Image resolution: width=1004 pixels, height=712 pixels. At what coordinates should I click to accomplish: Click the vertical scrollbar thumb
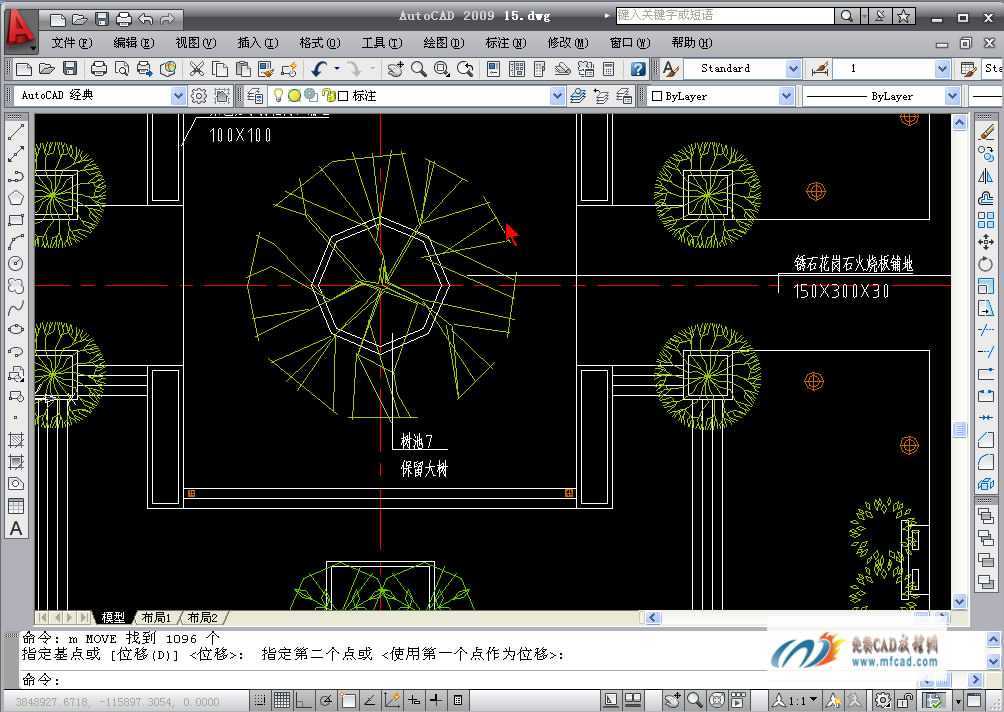coord(959,430)
